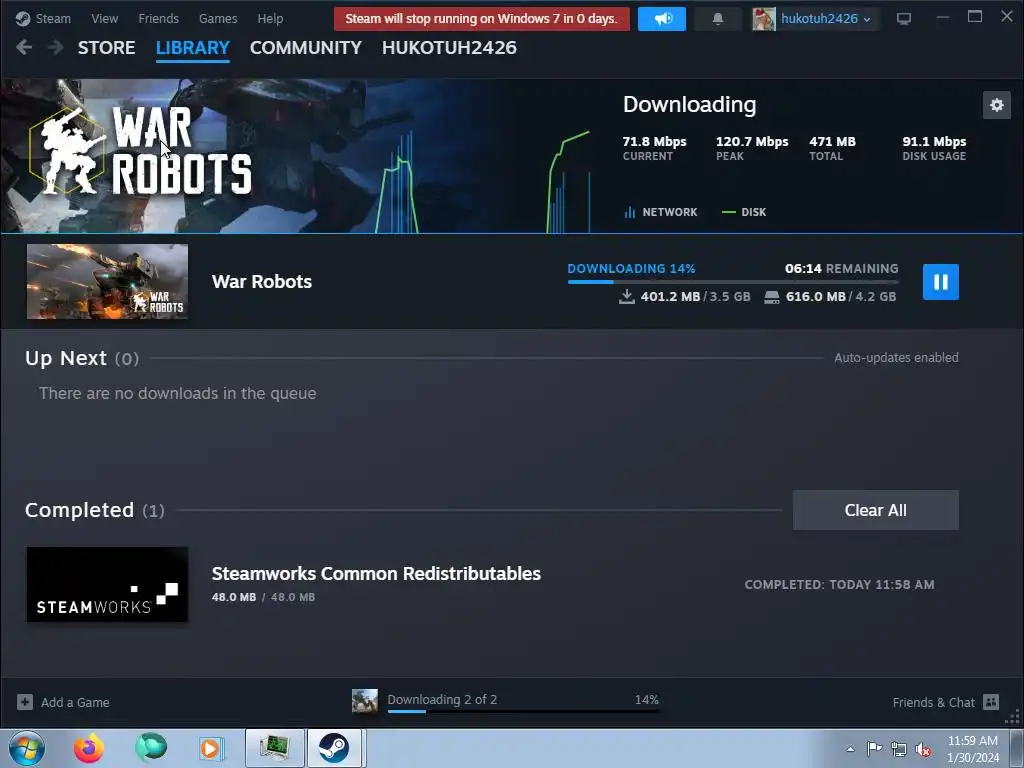Screen dimensions: 1024x768
Task: Show hidden system tray icons
Action: point(850,749)
